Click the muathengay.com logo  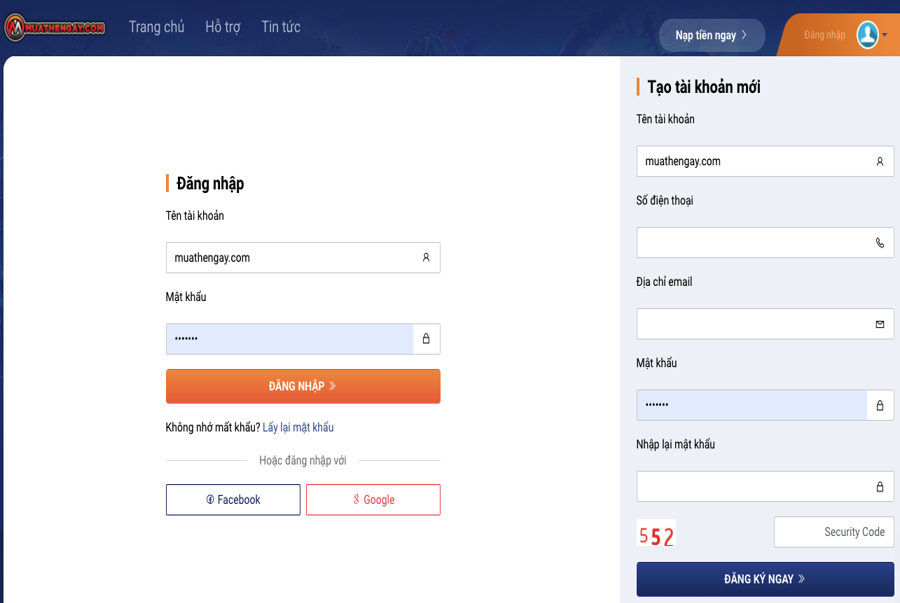tap(55, 27)
